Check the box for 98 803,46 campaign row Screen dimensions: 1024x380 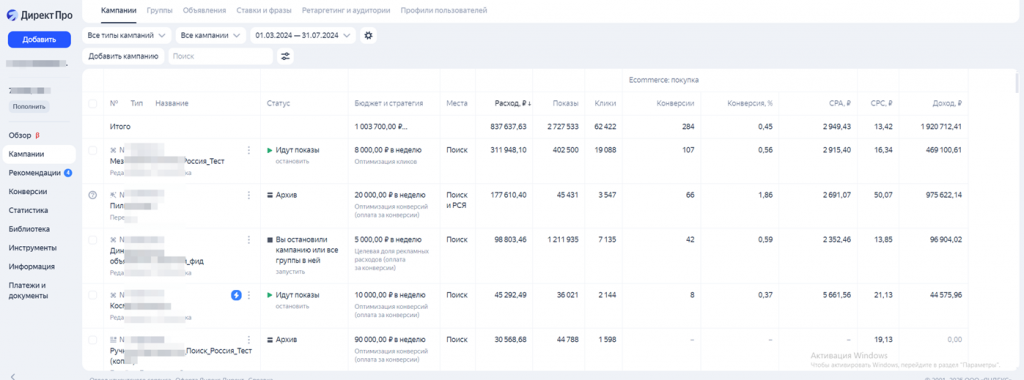click(92, 240)
